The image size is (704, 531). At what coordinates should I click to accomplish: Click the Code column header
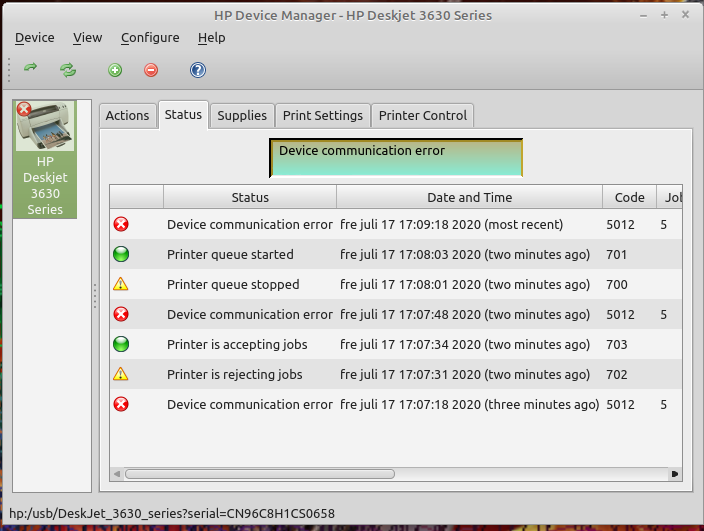[629, 197]
